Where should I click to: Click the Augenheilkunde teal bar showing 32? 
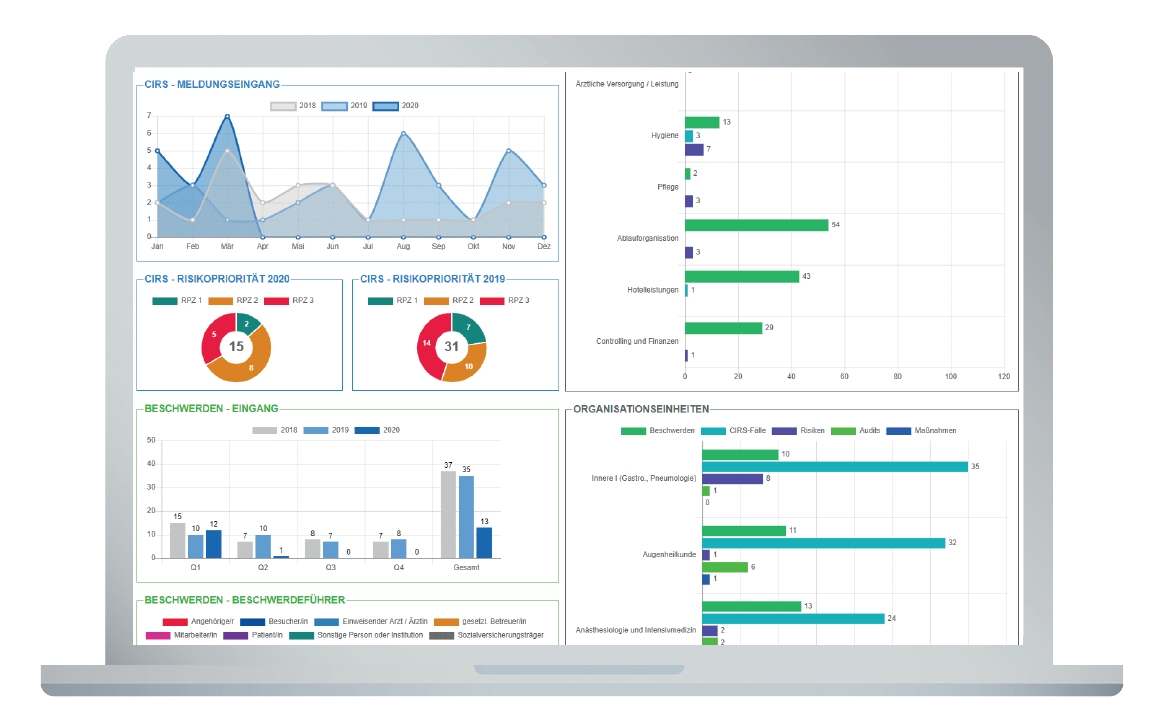pyautogui.click(x=824, y=543)
